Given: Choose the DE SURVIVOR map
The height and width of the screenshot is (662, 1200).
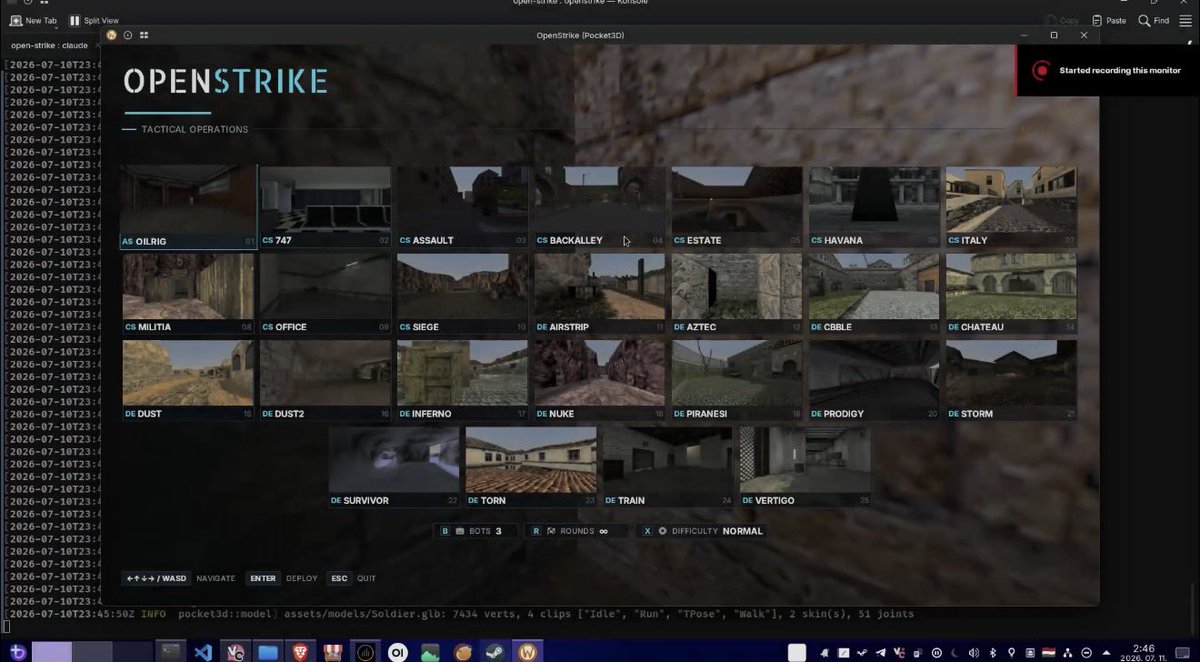Looking at the screenshot, I should pos(394,467).
